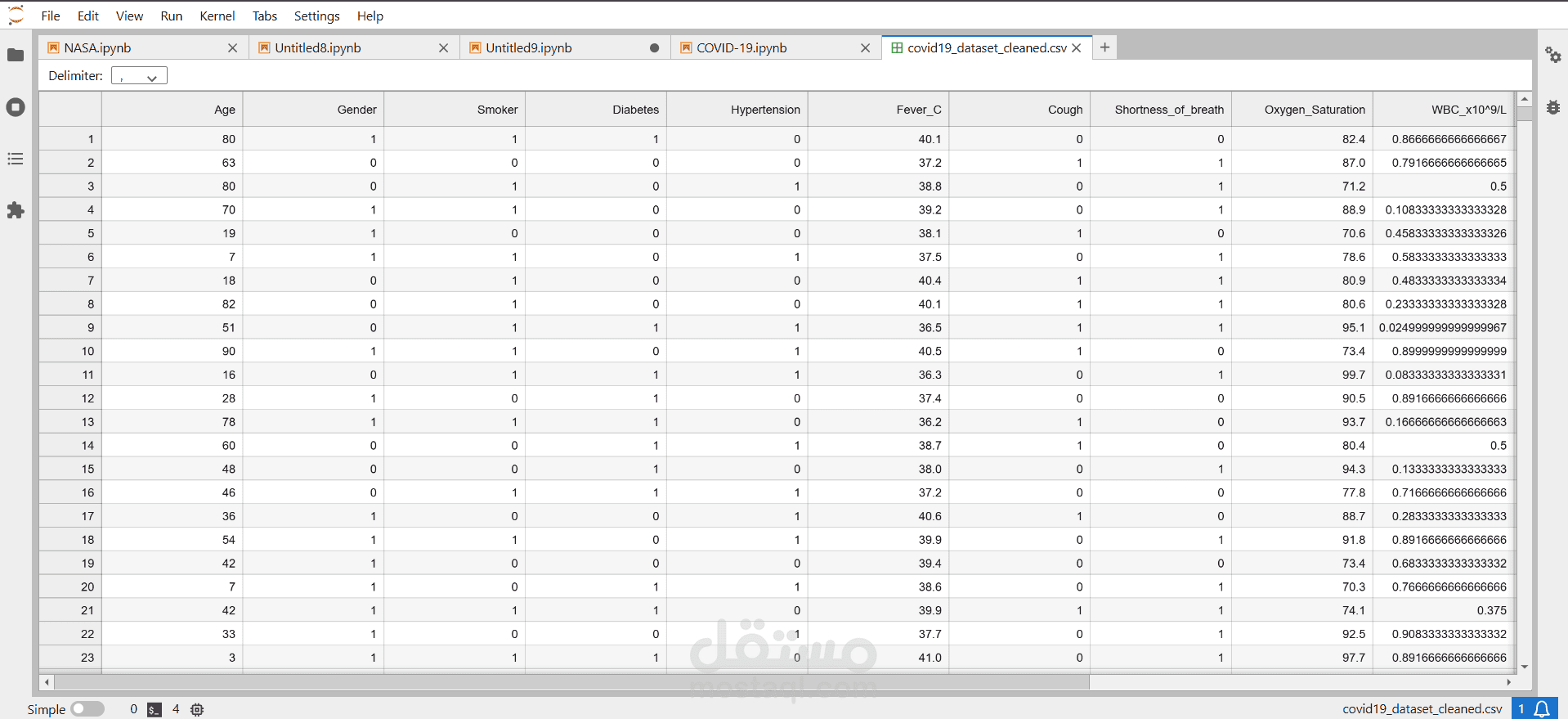Open the Property Inspector gears icon
This screenshot has width=1568, height=719.
point(1552,55)
